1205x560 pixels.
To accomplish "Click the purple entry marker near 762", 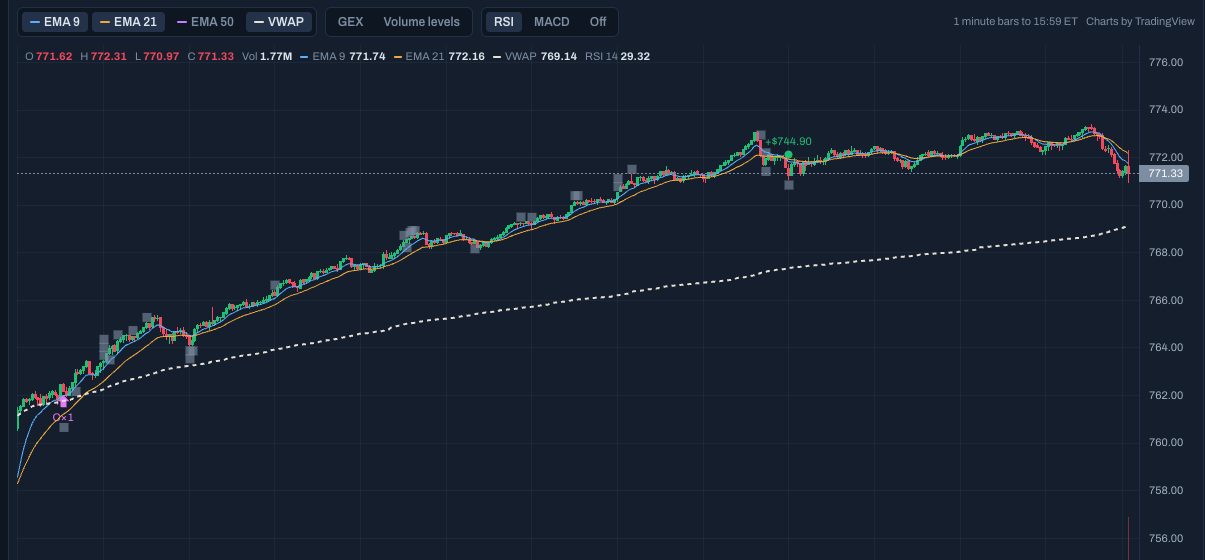I will click(x=63, y=401).
